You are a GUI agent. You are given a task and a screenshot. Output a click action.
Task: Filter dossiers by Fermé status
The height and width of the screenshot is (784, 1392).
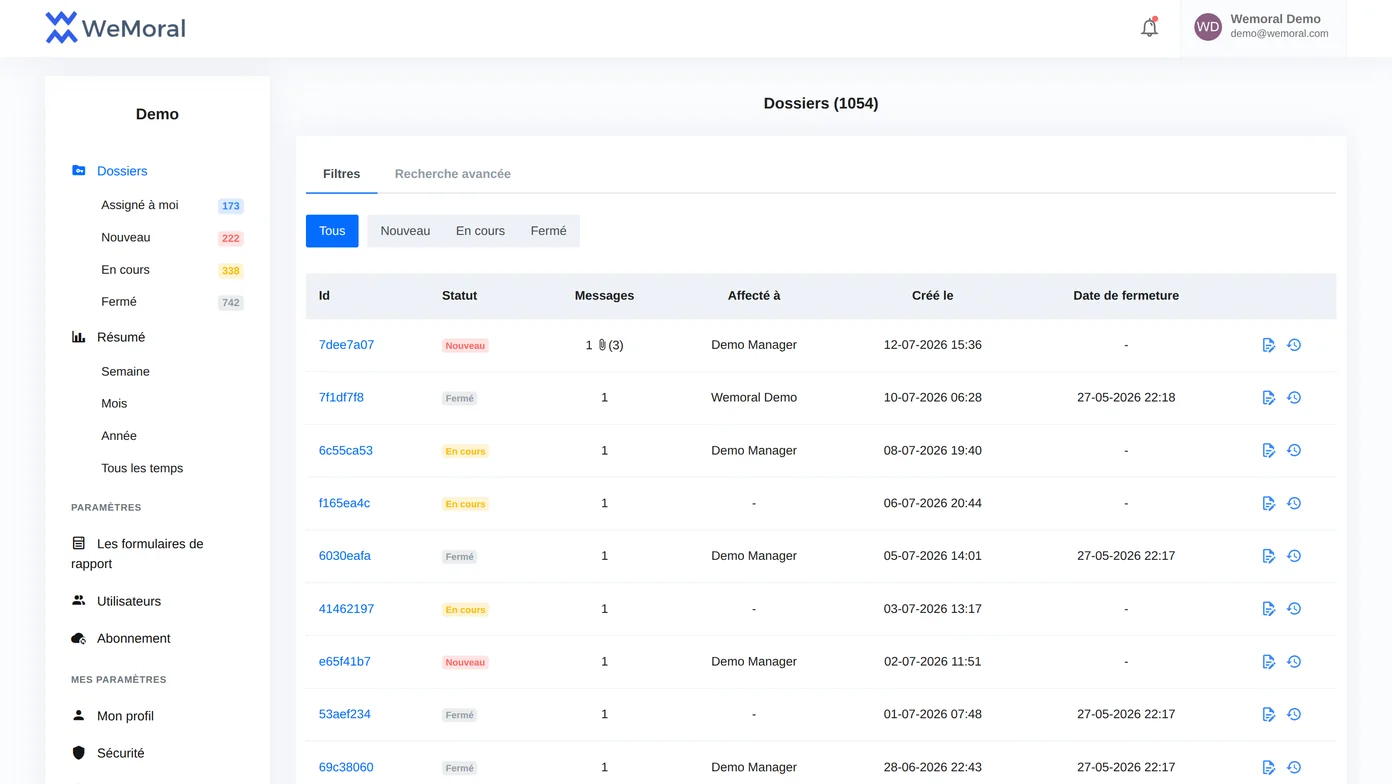pyautogui.click(x=548, y=231)
